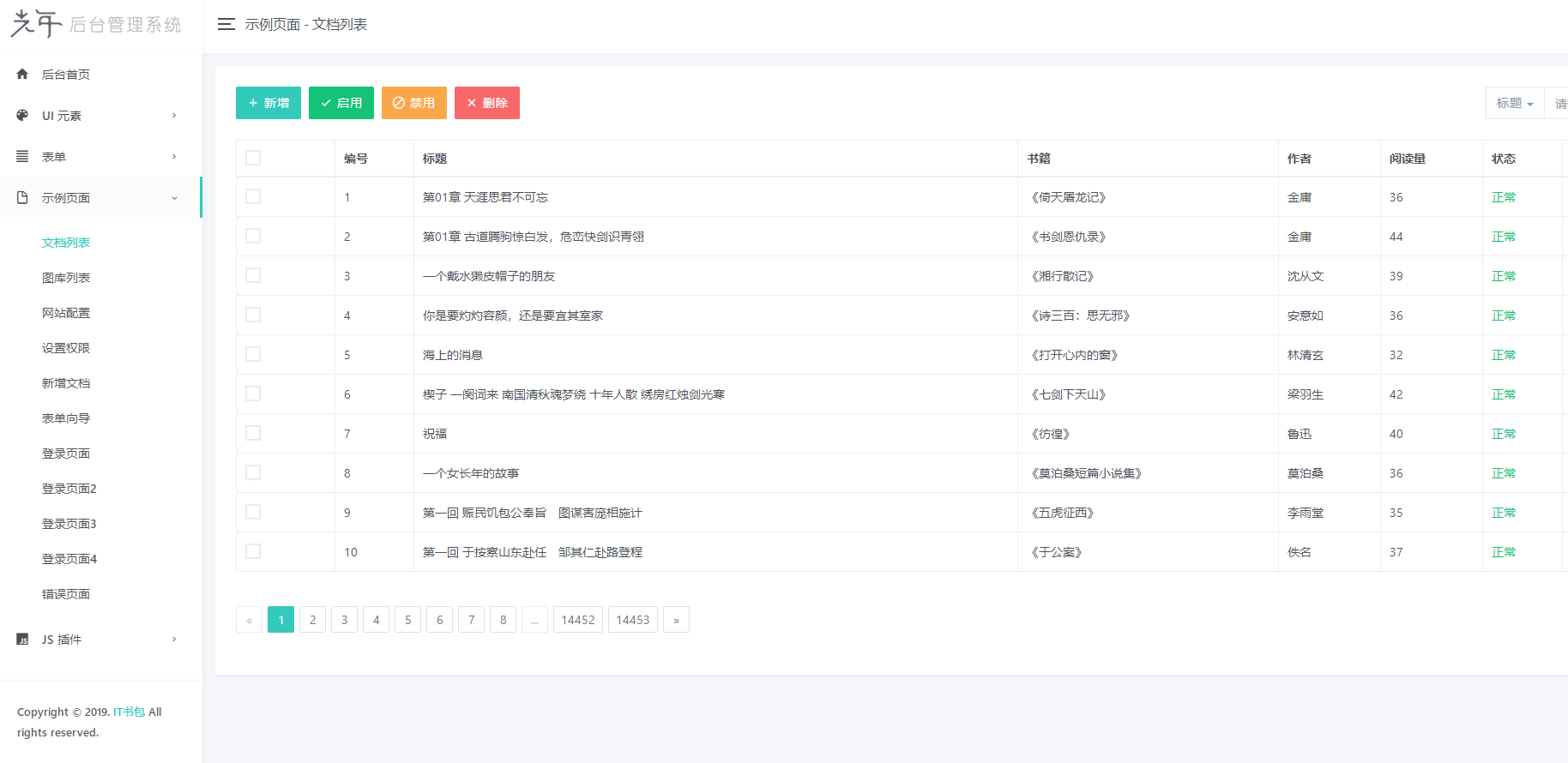Toggle the sidebar hamburger menu icon
Image resolution: width=1568 pixels, height=763 pixels.
[226, 24]
